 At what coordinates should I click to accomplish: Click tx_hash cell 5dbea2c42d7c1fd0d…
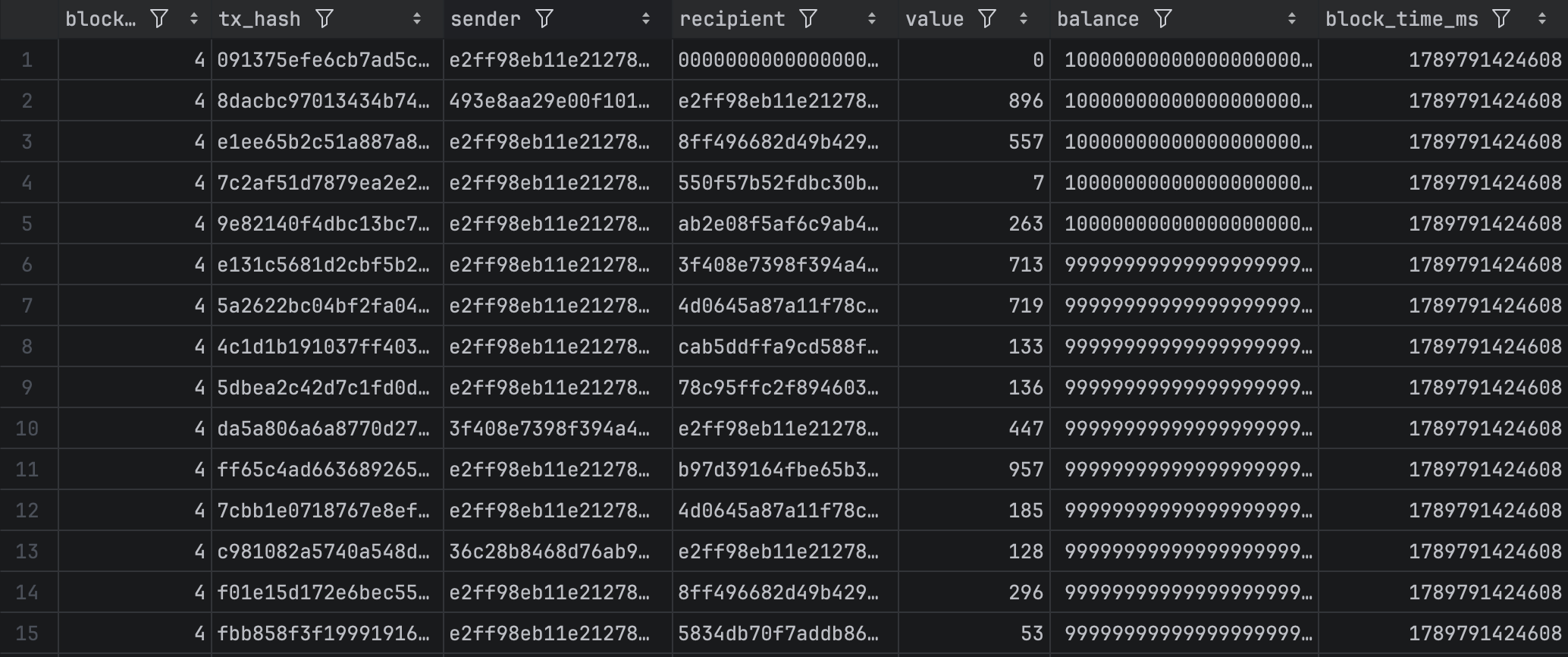[327, 388]
